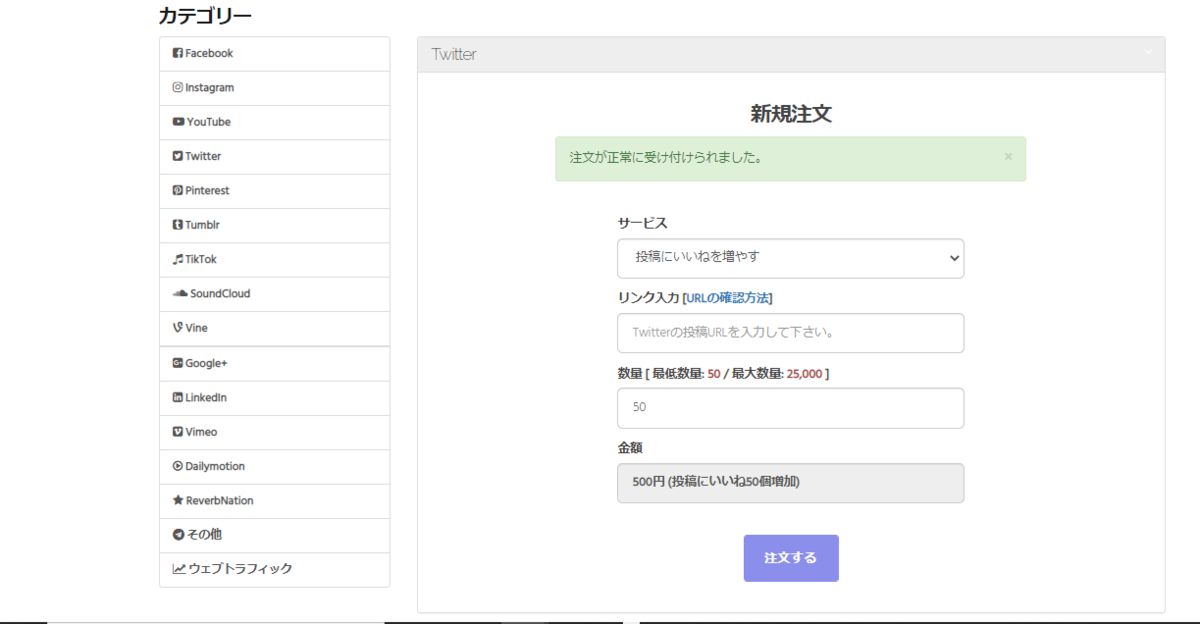Click the YouTube play icon
The height and width of the screenshot is (624, 1200).
[x=178, y=122]
